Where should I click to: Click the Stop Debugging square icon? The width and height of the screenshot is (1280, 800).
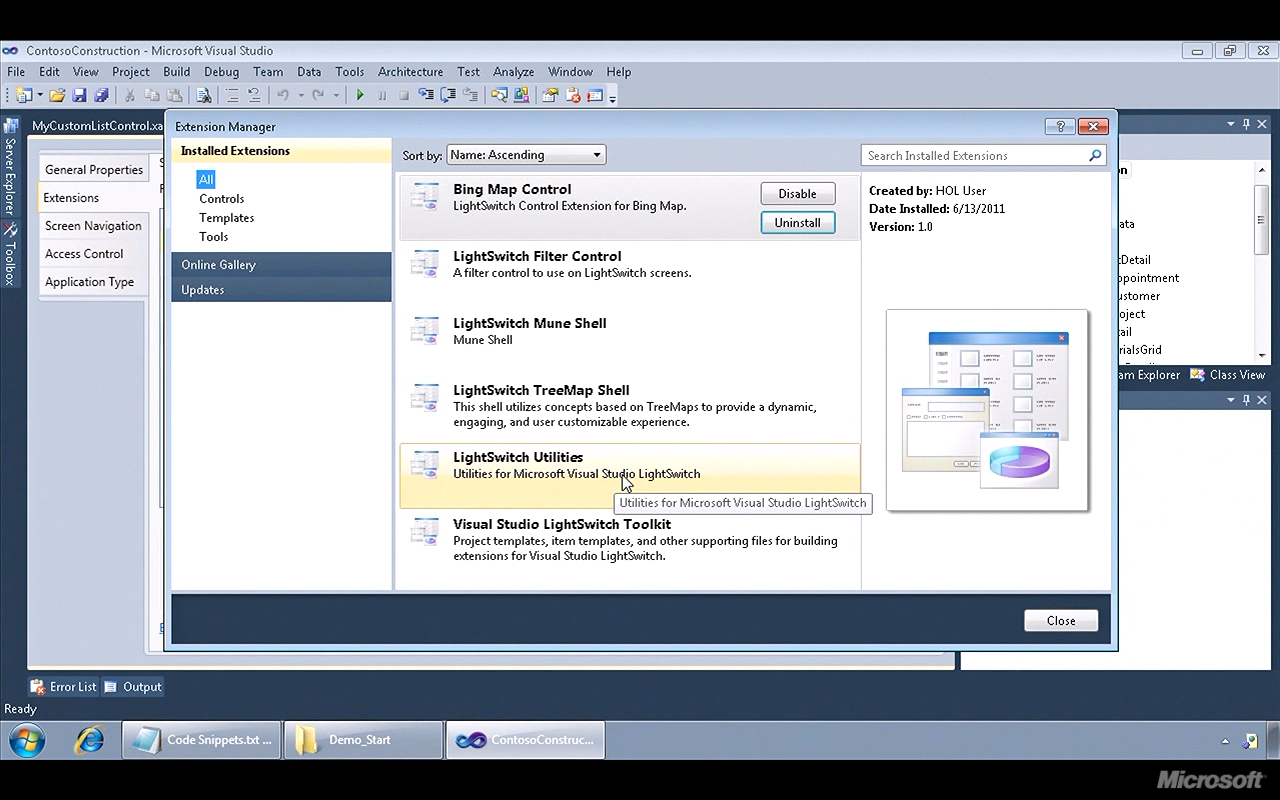coord(404,96)
